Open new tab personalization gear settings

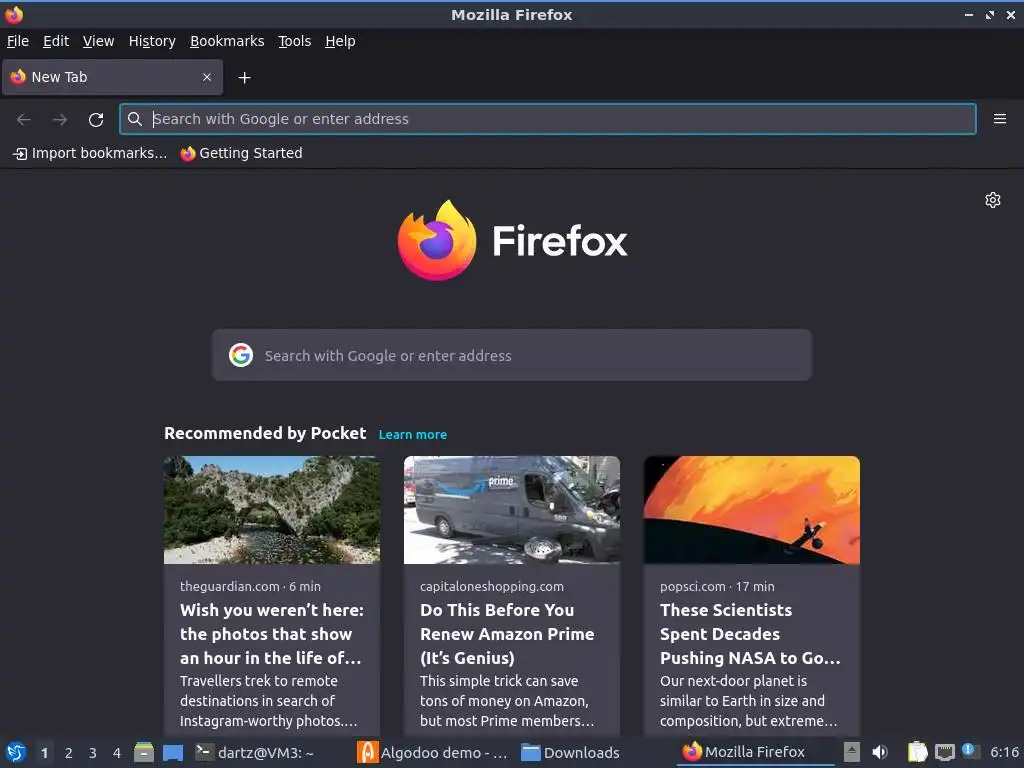click(x=993, y=200)
